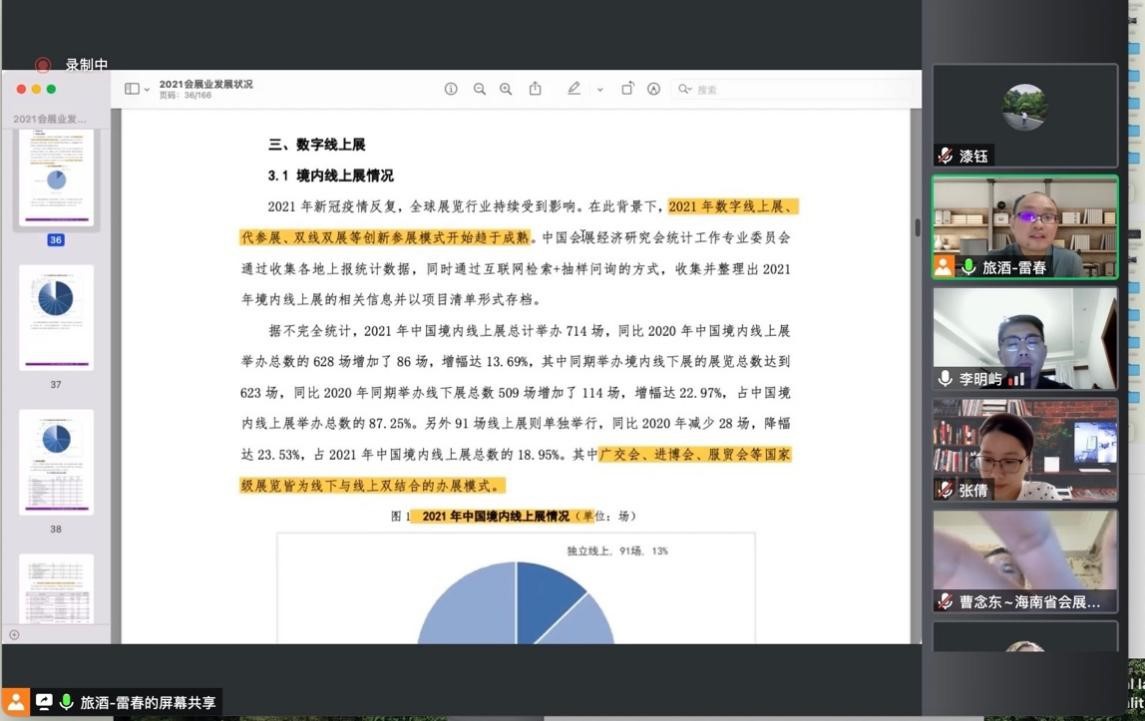
Task: Zoom out using the magnifier minus icon
Action: click(479, 89)
